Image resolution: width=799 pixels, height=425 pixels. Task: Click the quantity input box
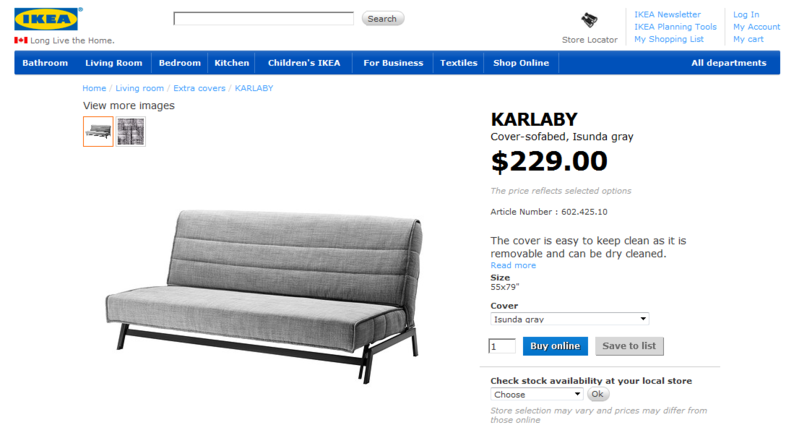(502, 347)
